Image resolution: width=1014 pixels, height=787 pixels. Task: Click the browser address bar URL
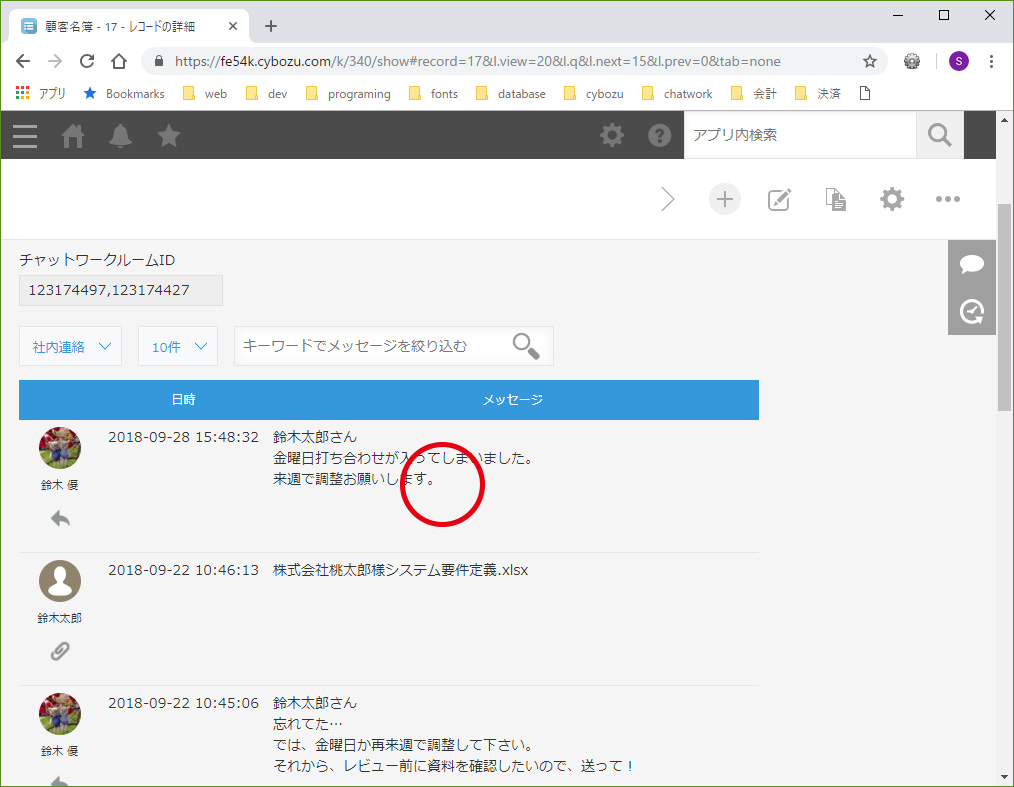coord(477,61)
